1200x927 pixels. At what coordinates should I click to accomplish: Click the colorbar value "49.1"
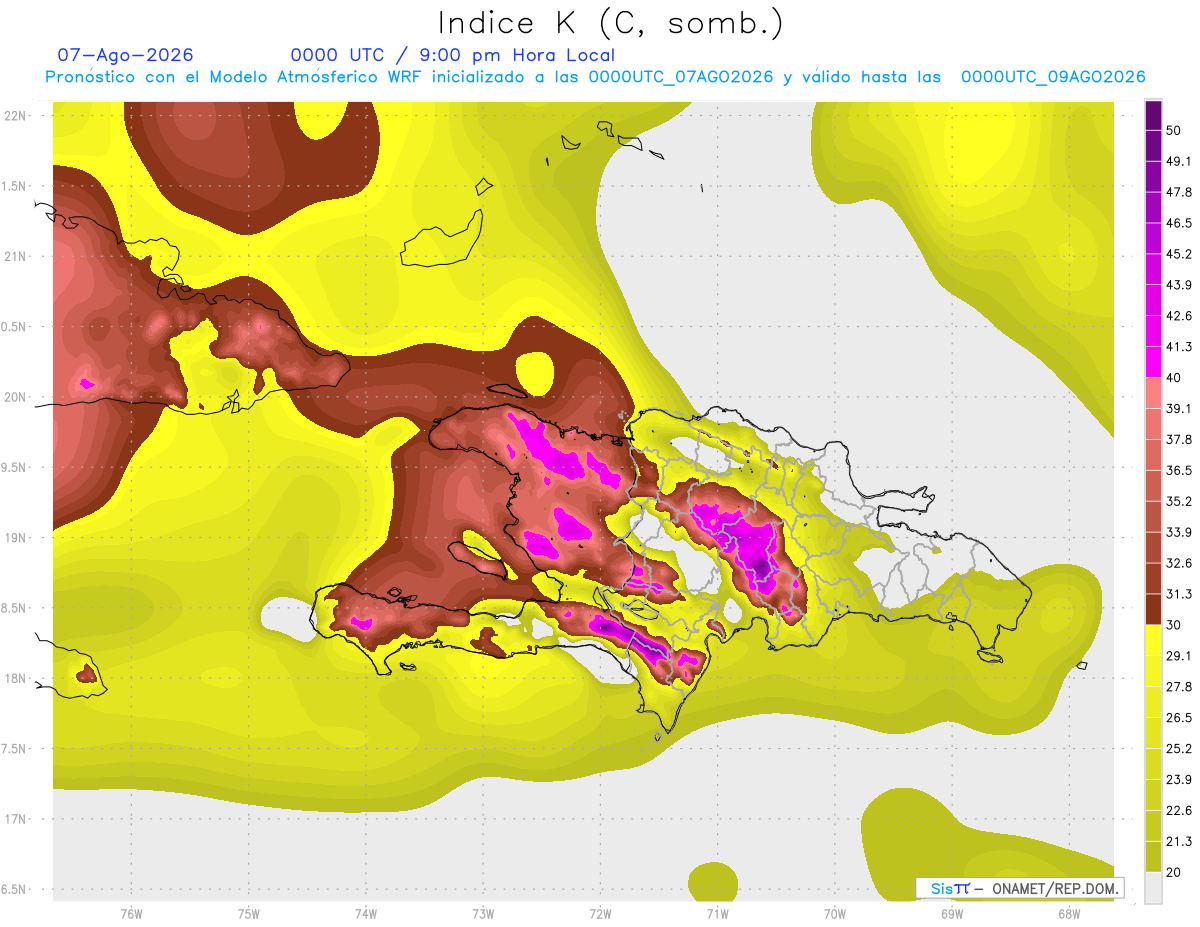(1178, 161)
